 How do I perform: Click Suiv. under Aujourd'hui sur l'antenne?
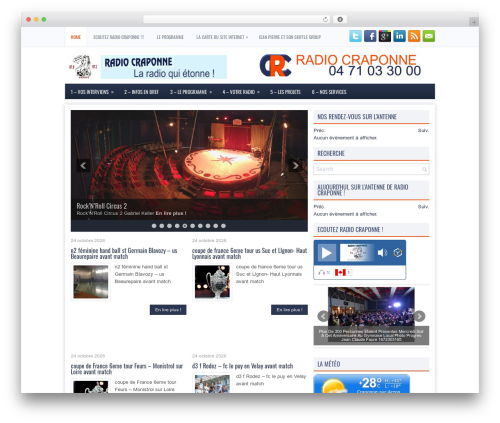tap(423, 207)
